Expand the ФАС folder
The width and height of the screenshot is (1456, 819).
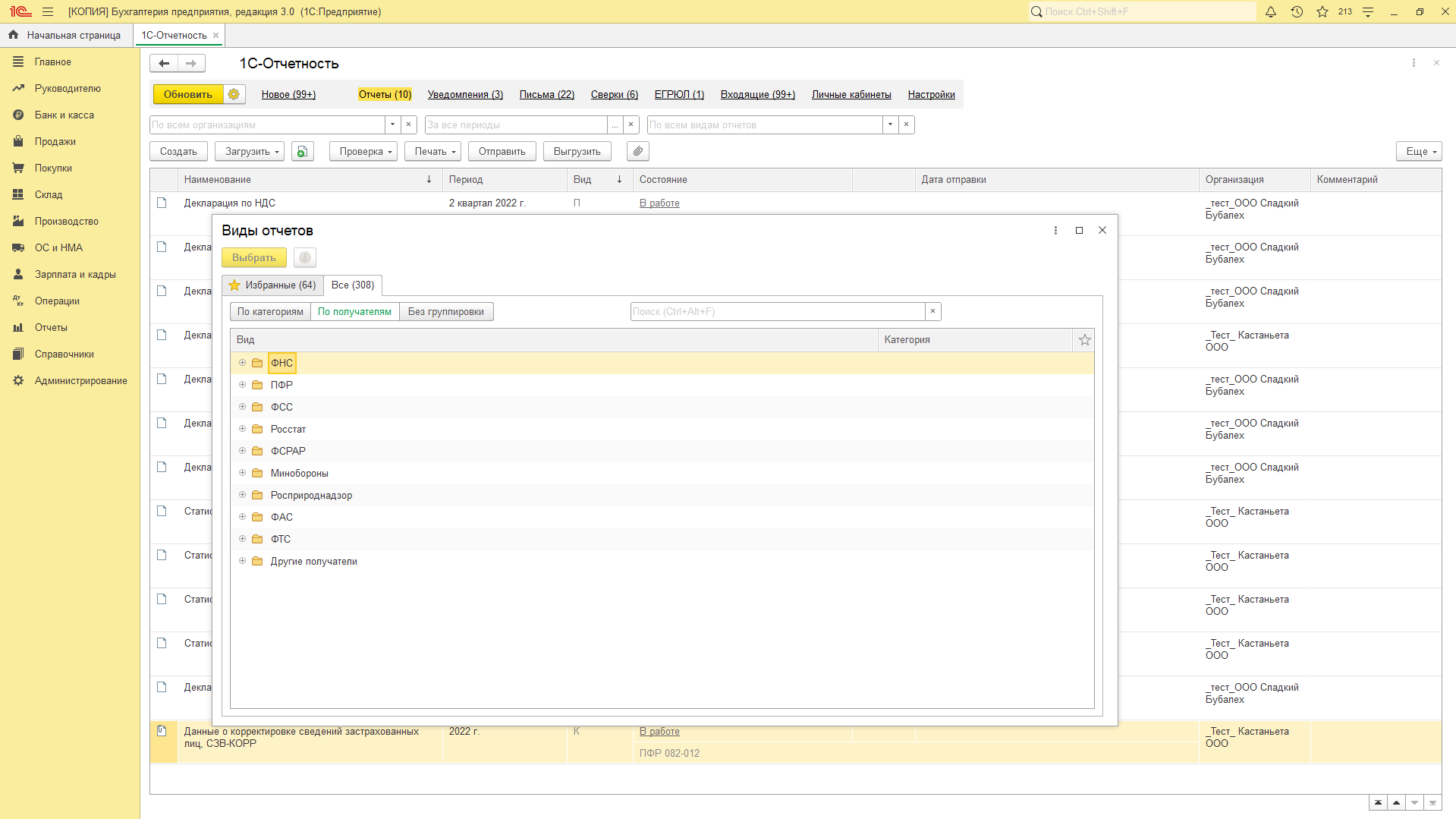[x=243, y=517]
